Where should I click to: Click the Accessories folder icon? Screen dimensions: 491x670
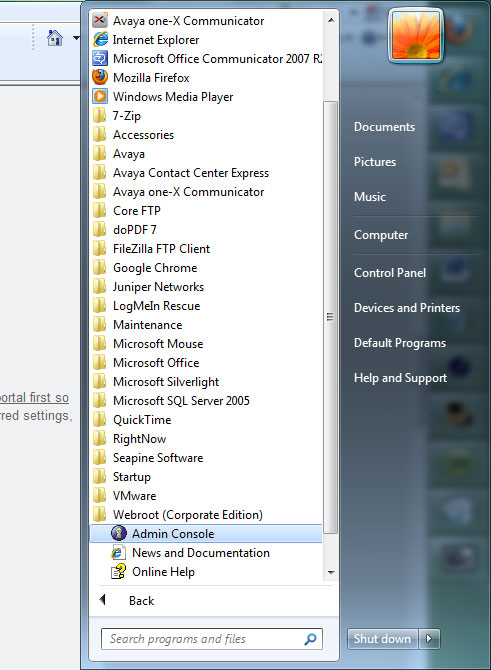point(100,135)
